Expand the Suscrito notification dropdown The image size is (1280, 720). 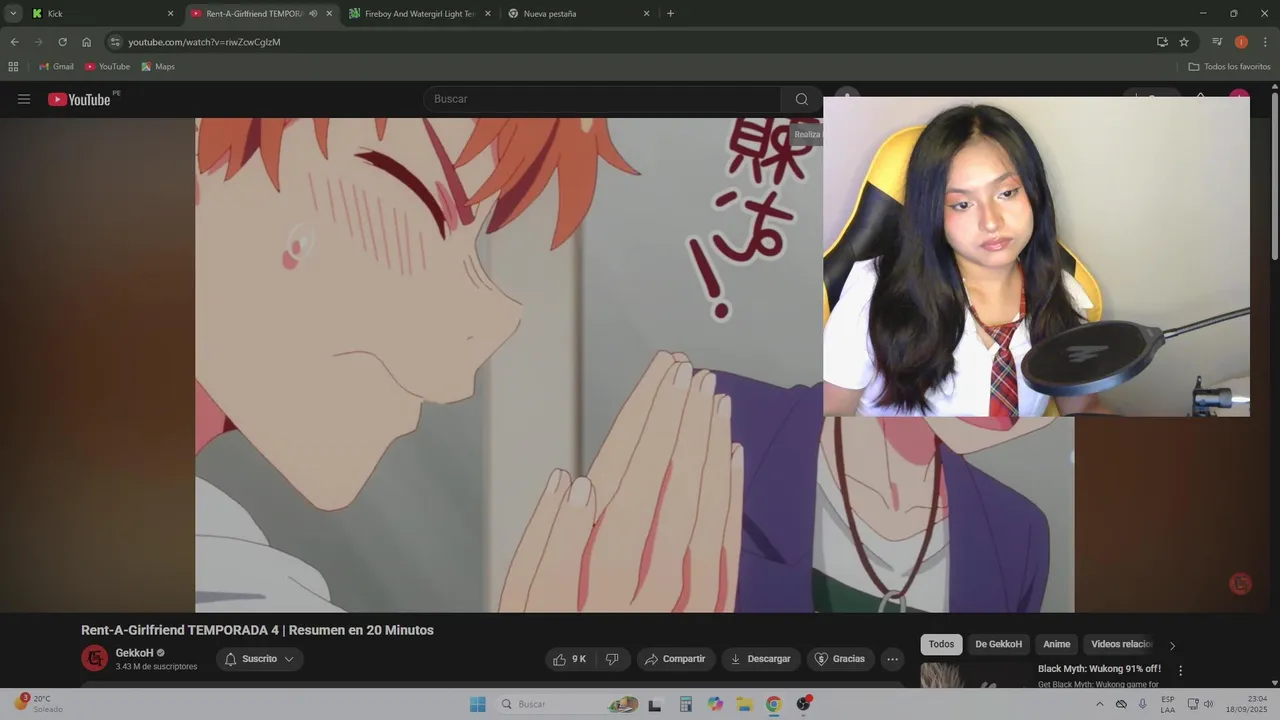pos(259,659)
